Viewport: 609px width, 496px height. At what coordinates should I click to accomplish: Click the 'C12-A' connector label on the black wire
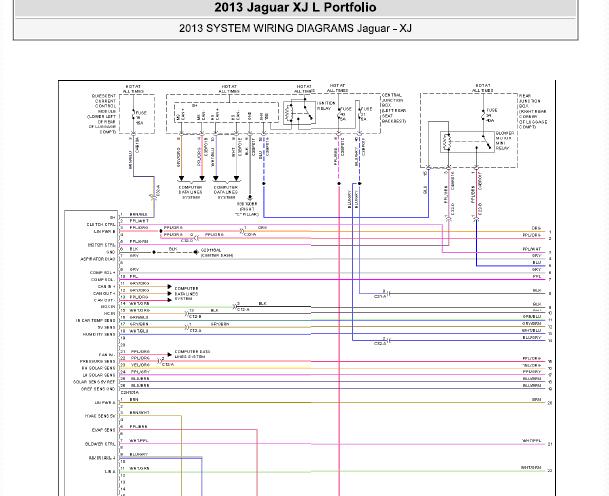(x=243, y=310)
